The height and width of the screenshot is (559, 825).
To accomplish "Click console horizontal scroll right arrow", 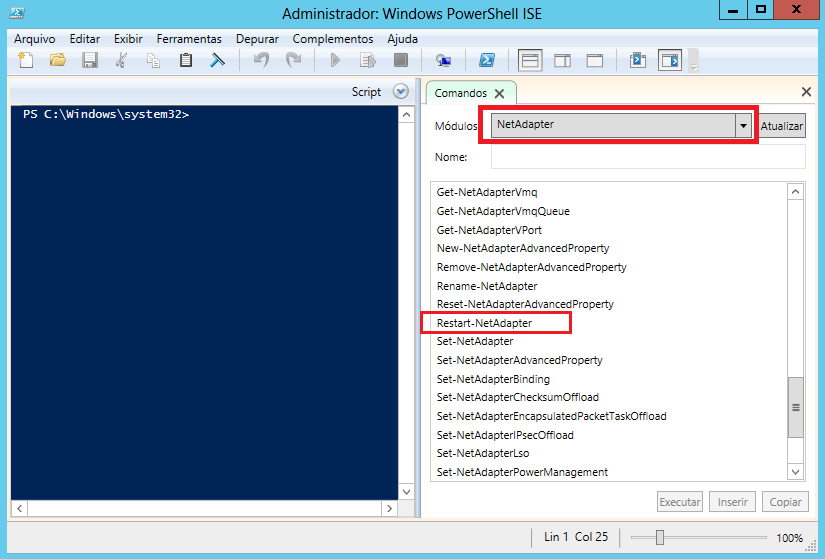I will [x=389, y=508].
